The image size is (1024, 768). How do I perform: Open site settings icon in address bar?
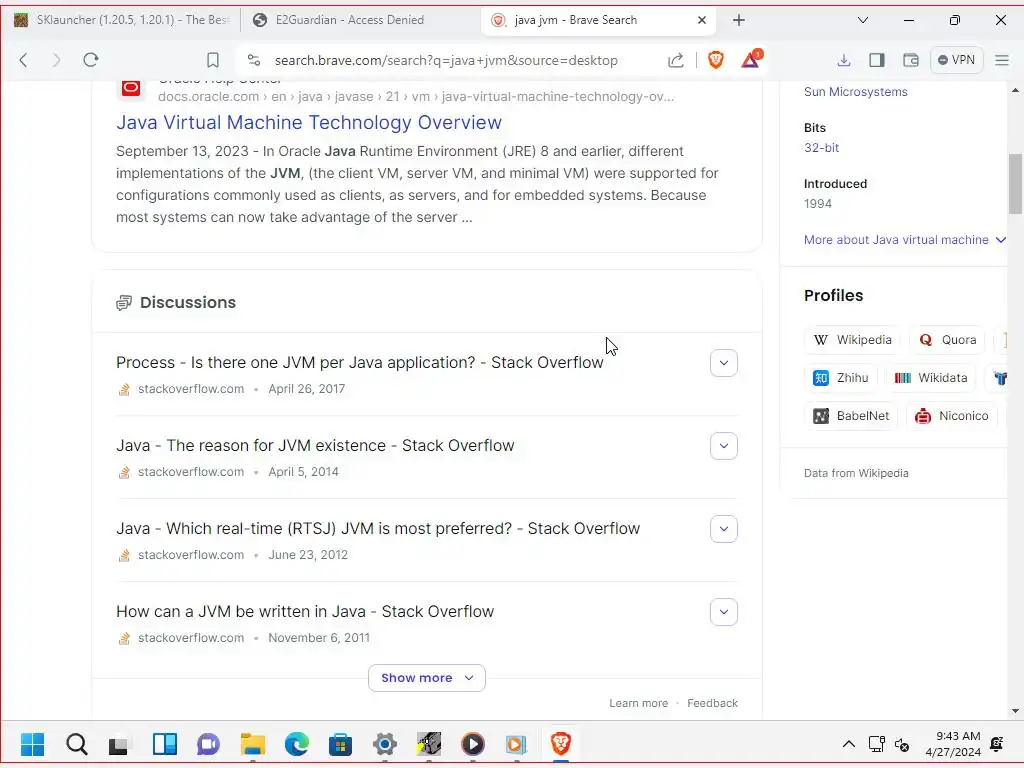tap(254, 60)
